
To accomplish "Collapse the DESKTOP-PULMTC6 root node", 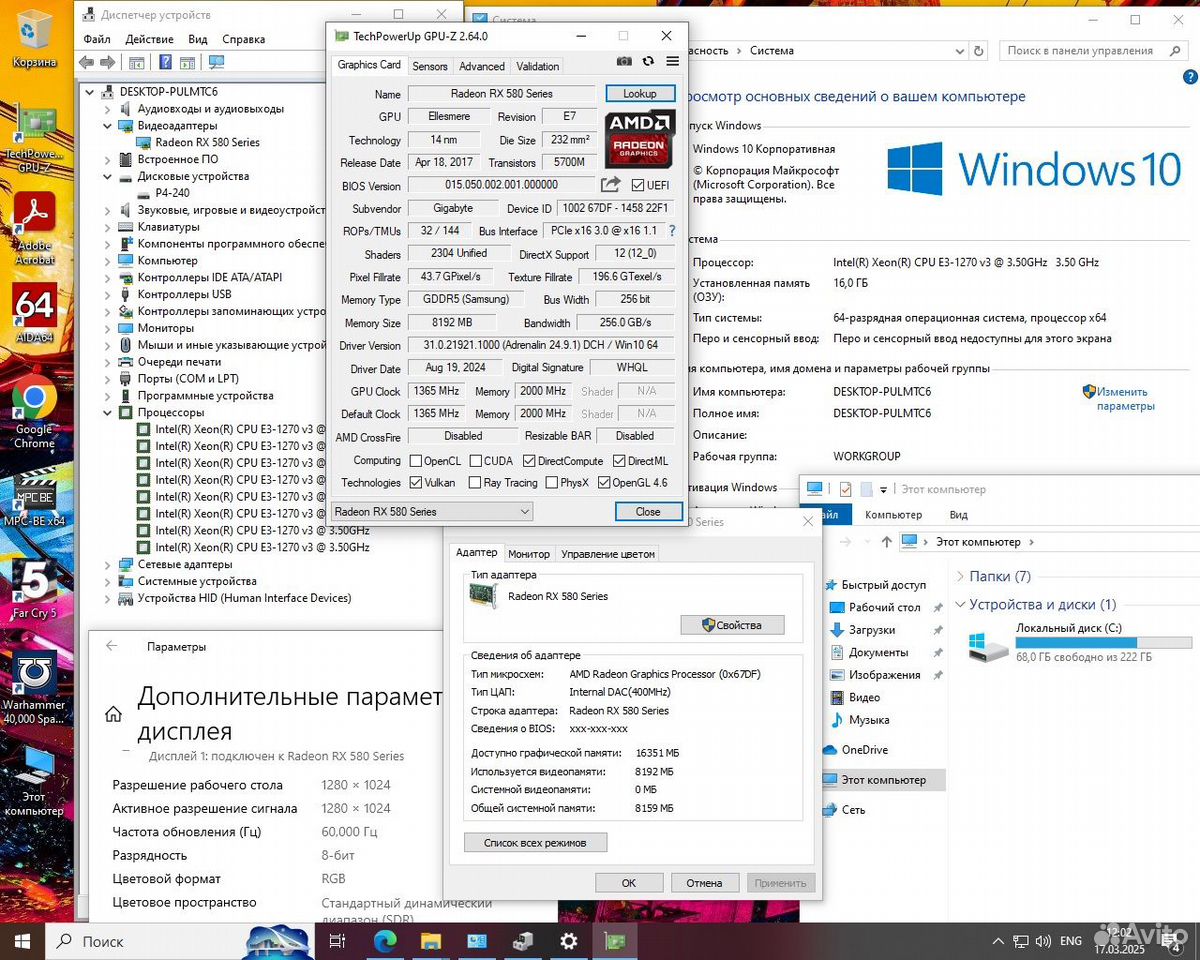I will pos(90,91).
